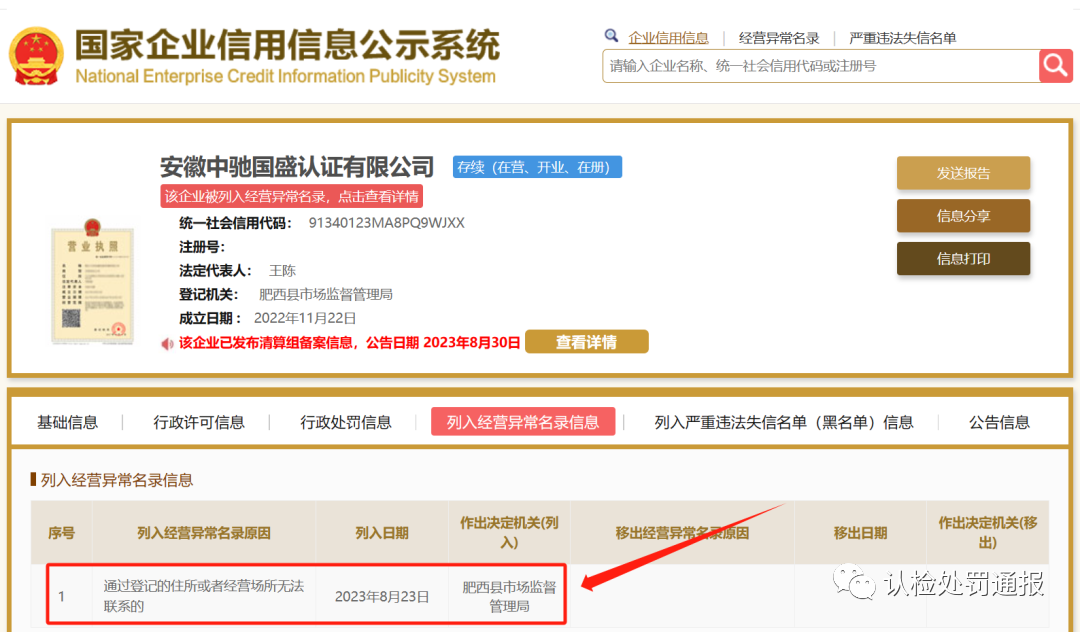Click the reason cell 通过登记的住所或者经营场所无法联系的

[x=204, y=596]
